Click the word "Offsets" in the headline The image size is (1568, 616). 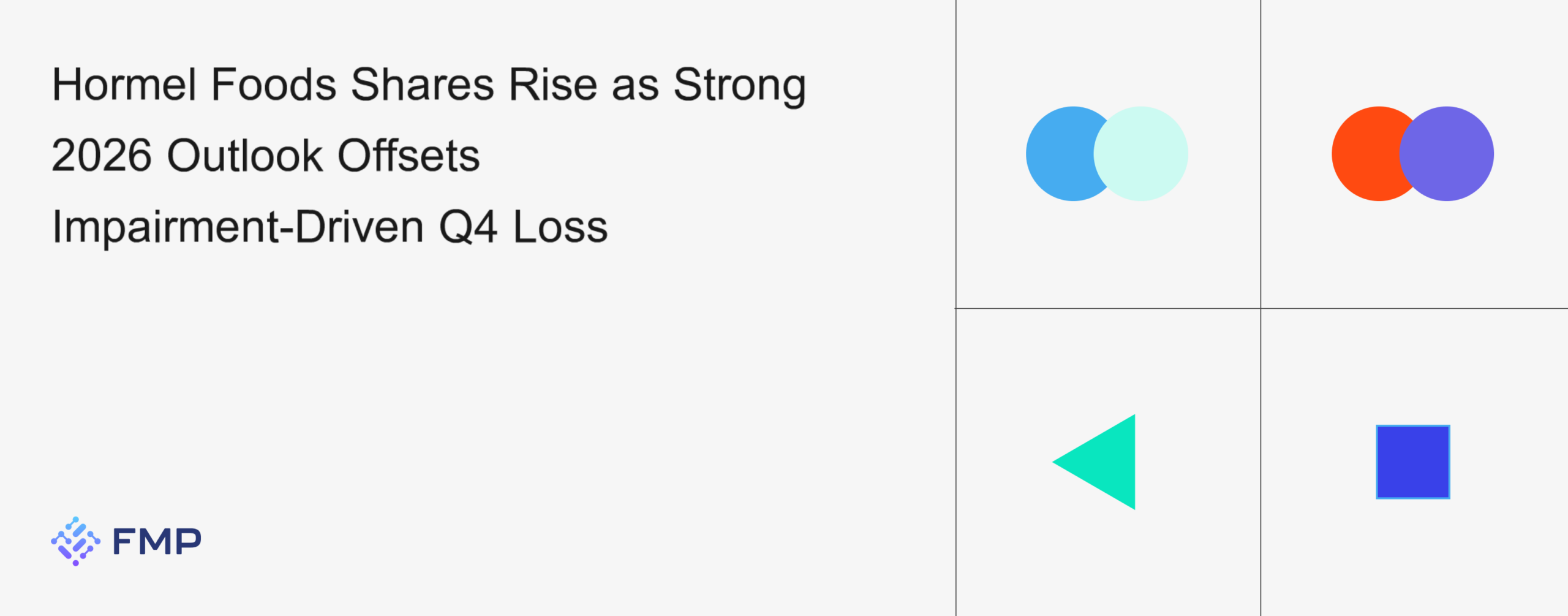coord(409,156)
